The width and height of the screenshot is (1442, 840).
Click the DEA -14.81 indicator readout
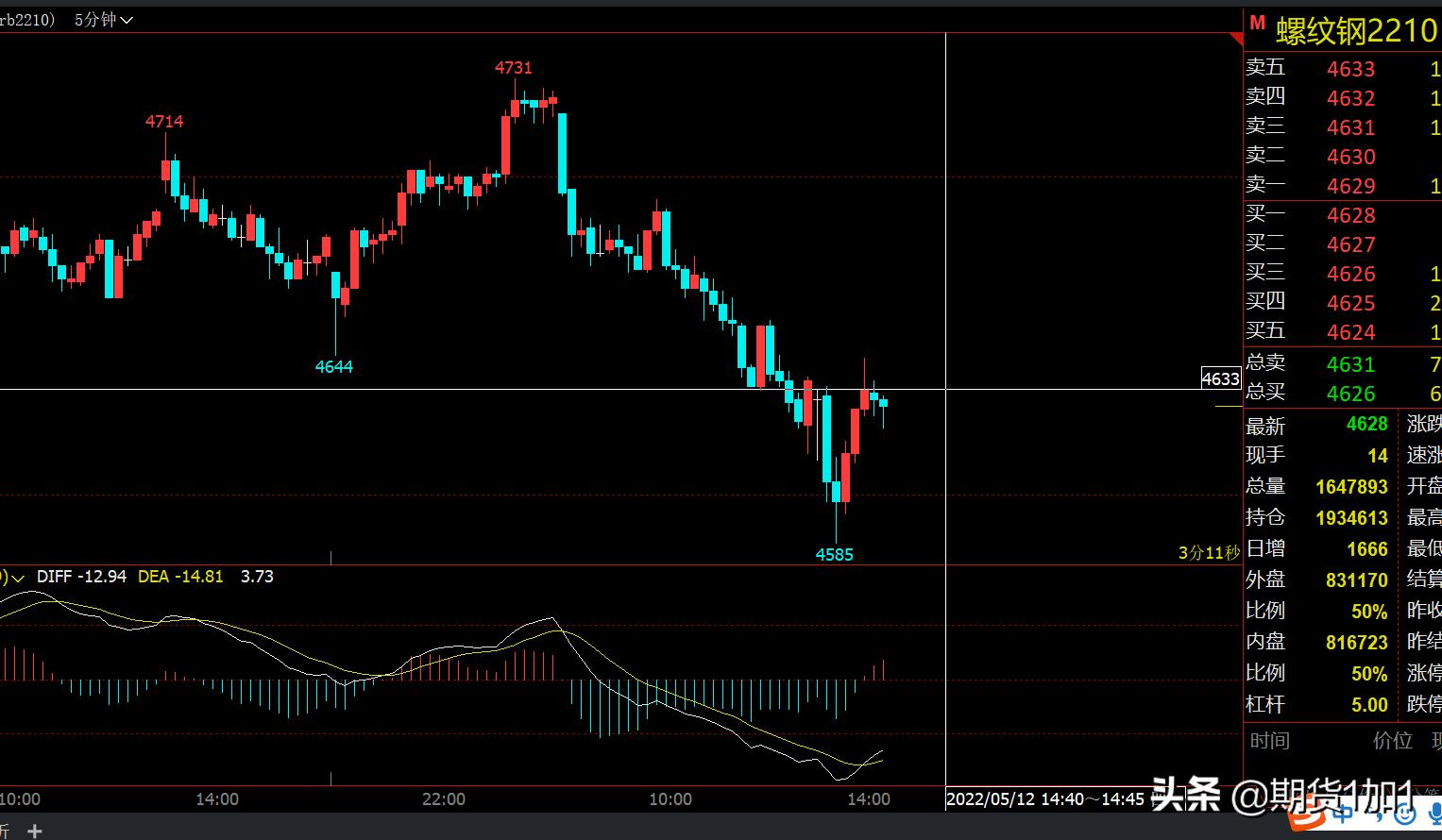(x=180, y=577)
